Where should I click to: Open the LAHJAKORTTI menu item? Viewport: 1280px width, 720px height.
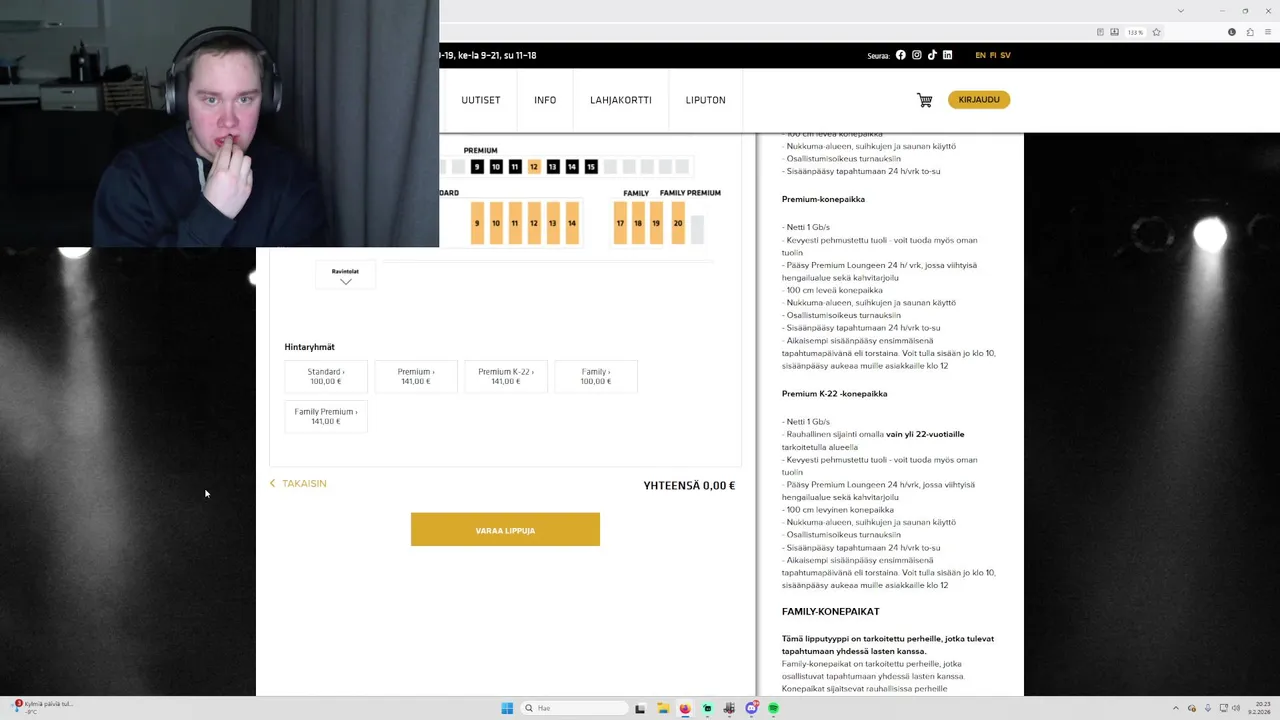click(621, 100)
